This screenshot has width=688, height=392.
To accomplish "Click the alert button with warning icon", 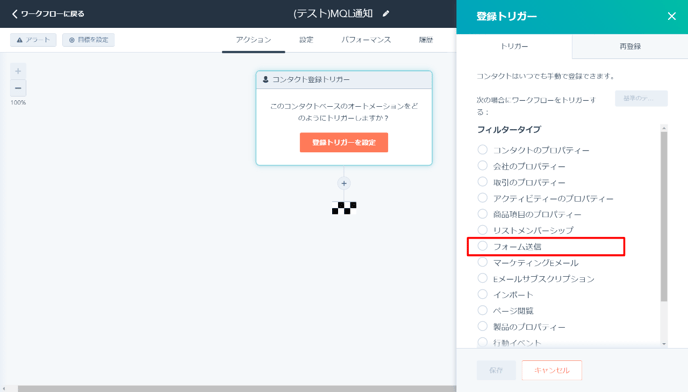I will pyautogui.click(x=33, y=40).
